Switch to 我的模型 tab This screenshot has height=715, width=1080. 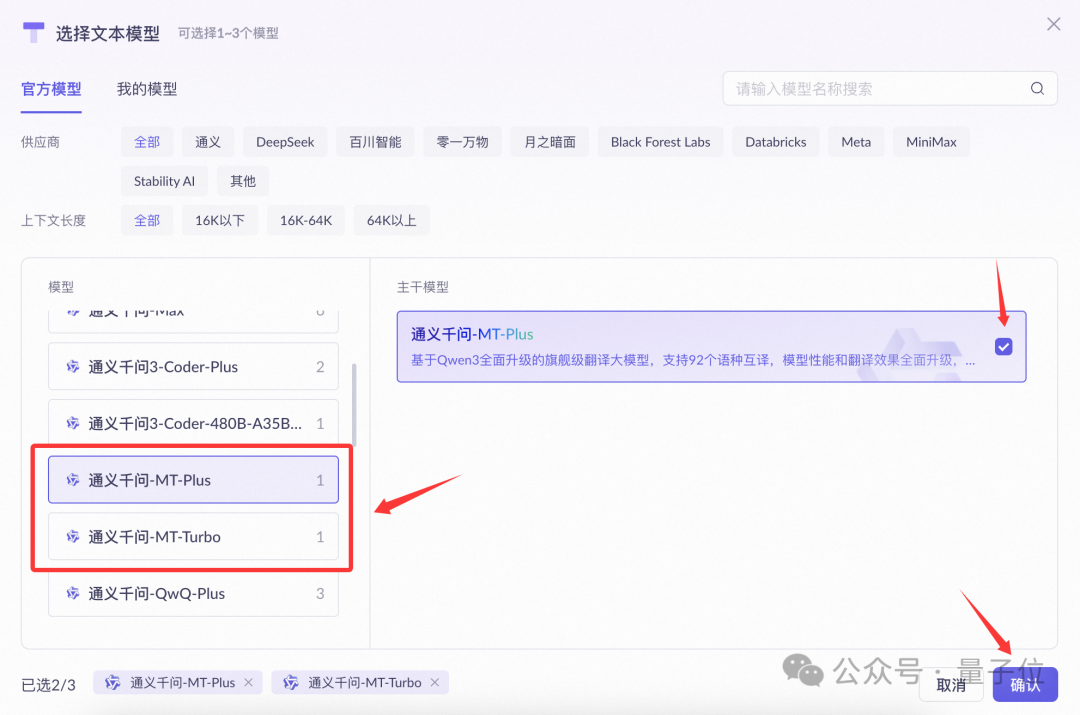147,89
